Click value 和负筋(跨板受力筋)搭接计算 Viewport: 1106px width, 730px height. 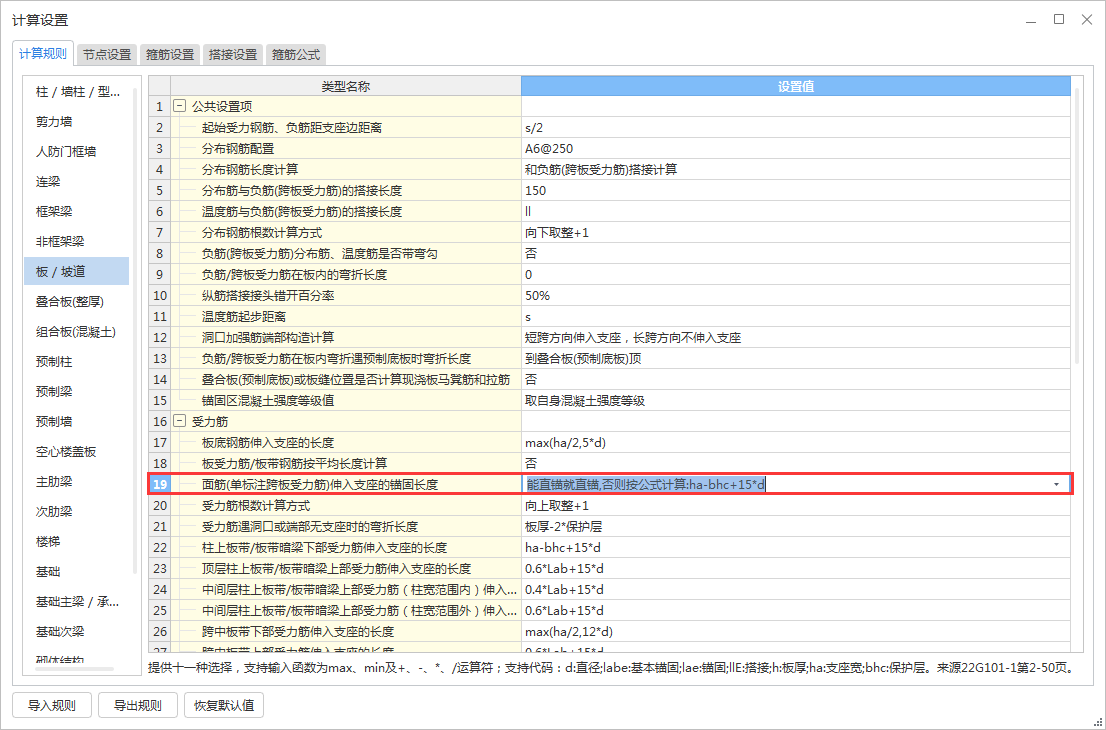click(x=796, y=170)
